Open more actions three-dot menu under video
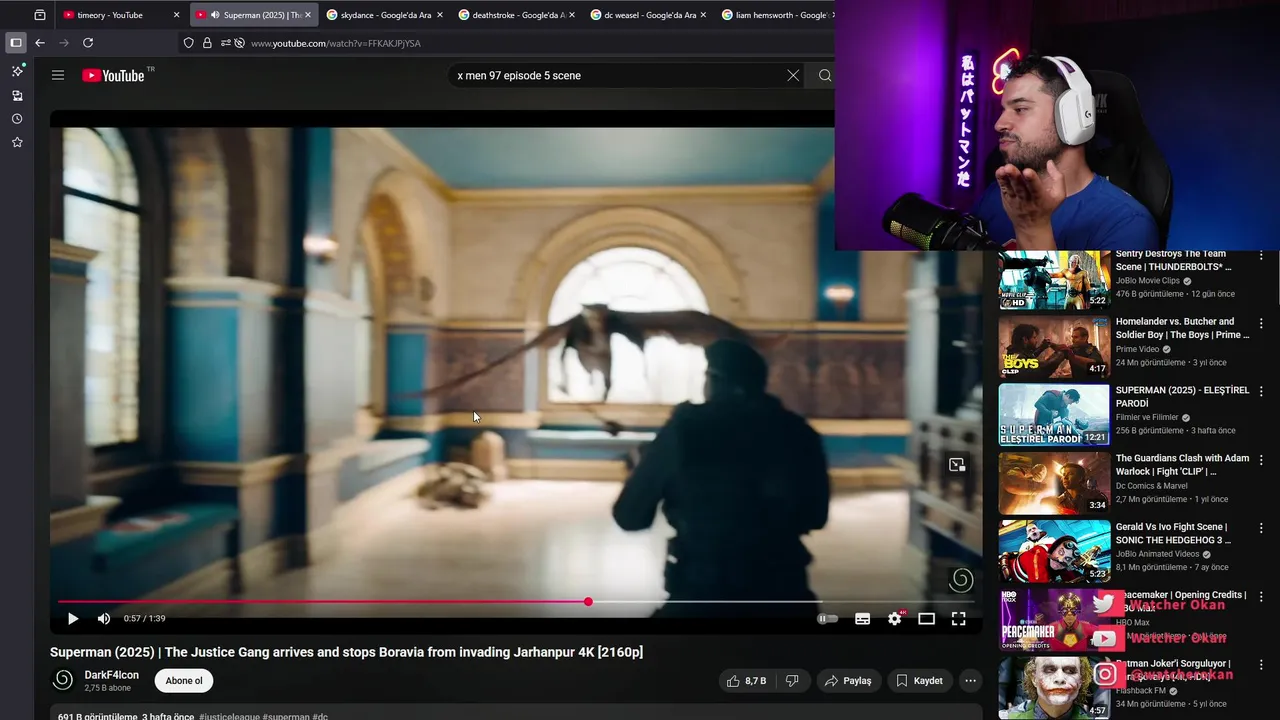The width and height of the screenshot is (1280, 720). [x=970, y=681]
